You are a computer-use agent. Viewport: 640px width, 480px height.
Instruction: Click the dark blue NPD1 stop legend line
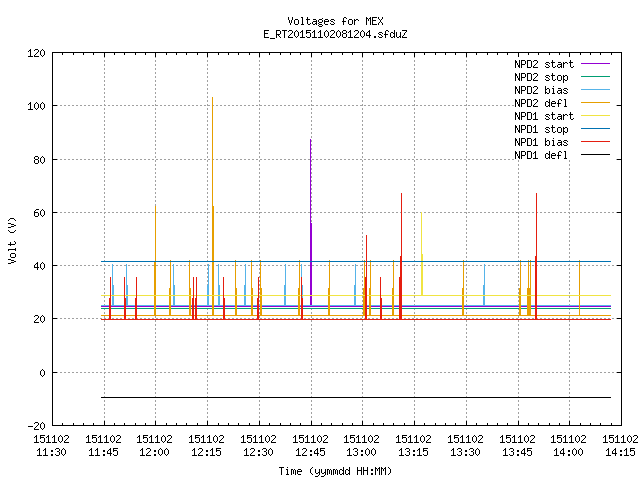[x=595, y=129]
